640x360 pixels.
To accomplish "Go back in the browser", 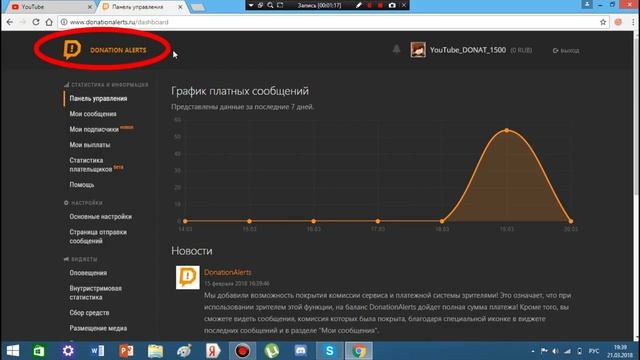I will point(10,22).
